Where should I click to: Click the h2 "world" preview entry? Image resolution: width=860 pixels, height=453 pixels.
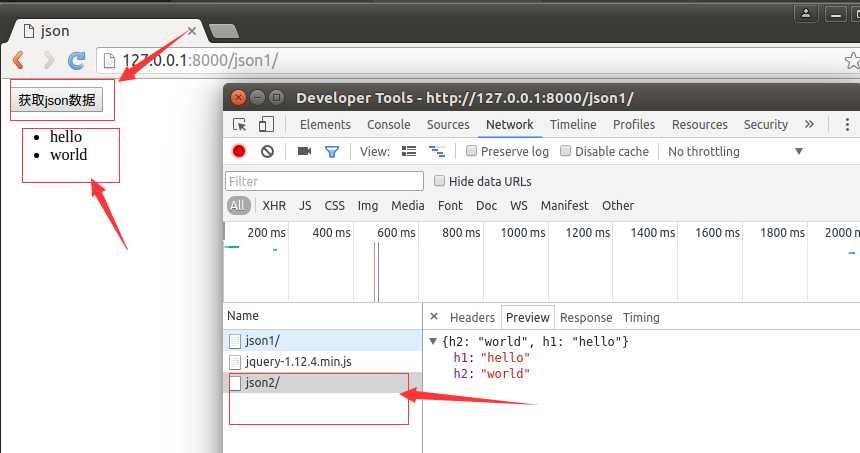pyautogui.click(x=491, y=373)
